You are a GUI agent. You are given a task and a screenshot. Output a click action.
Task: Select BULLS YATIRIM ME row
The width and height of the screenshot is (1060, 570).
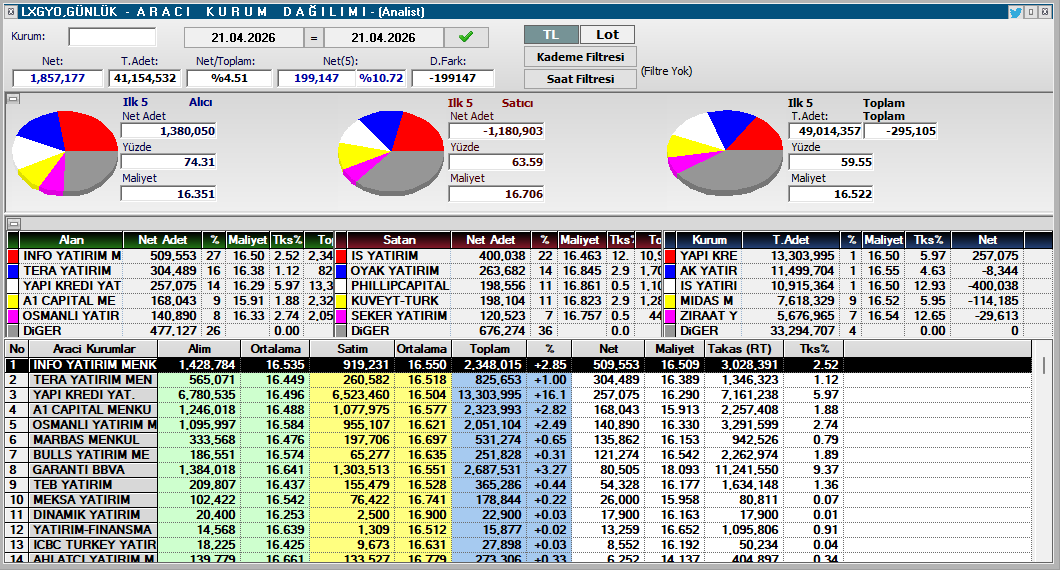click(x=519, y=455)
